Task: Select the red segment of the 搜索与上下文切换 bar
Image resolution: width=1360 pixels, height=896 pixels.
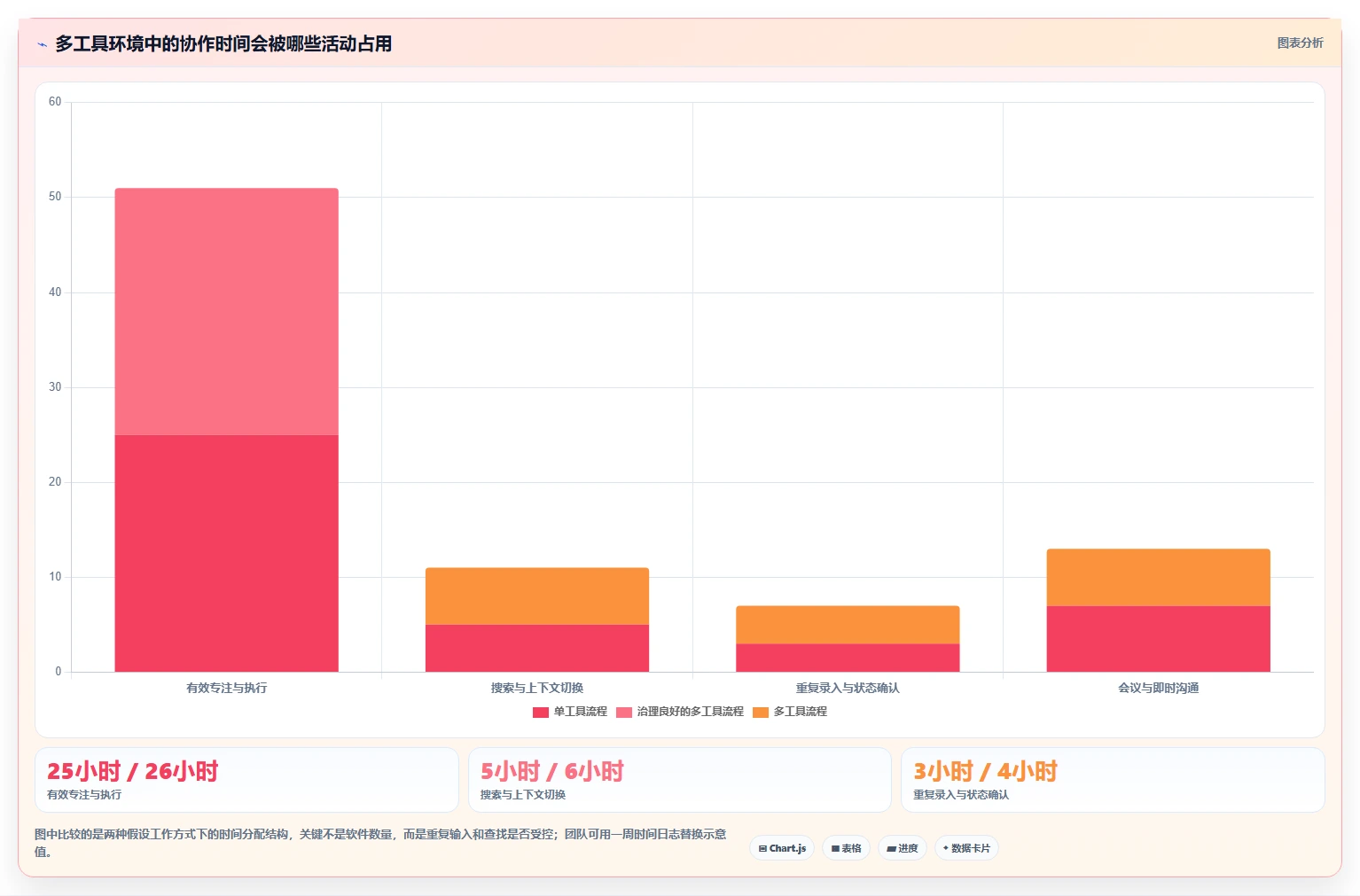Action: 537,648
